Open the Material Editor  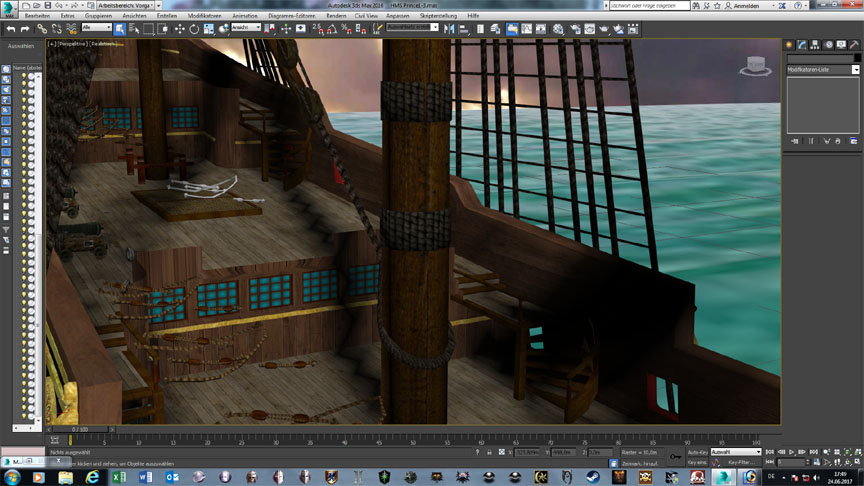(558, 29)
